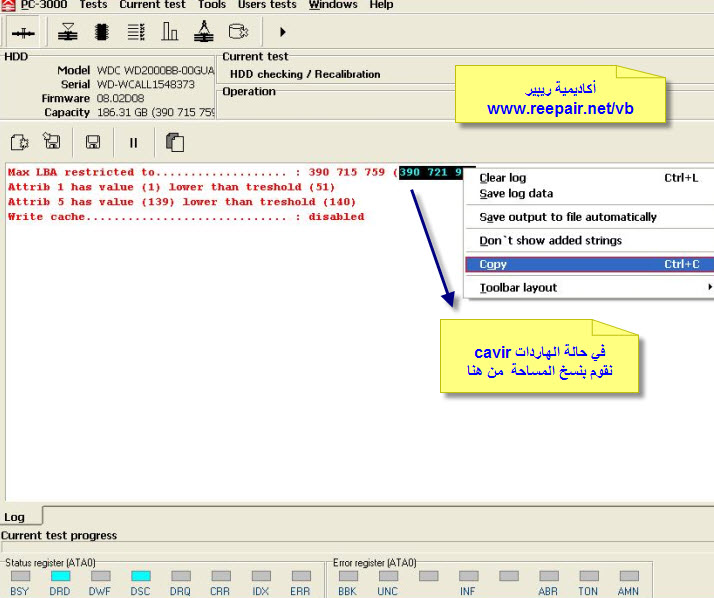Click the model value WDC WD2000BB-00GUA
714x598 pixels.
[x=155, y=71]
